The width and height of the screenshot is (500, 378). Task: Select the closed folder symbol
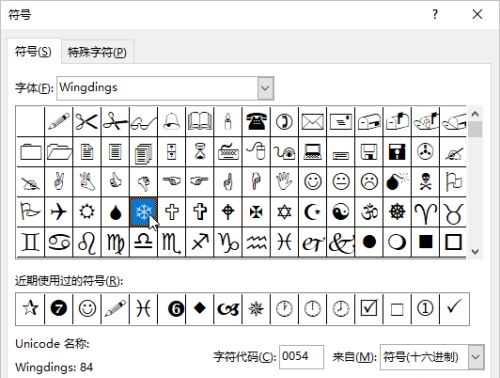pos(30,152)
